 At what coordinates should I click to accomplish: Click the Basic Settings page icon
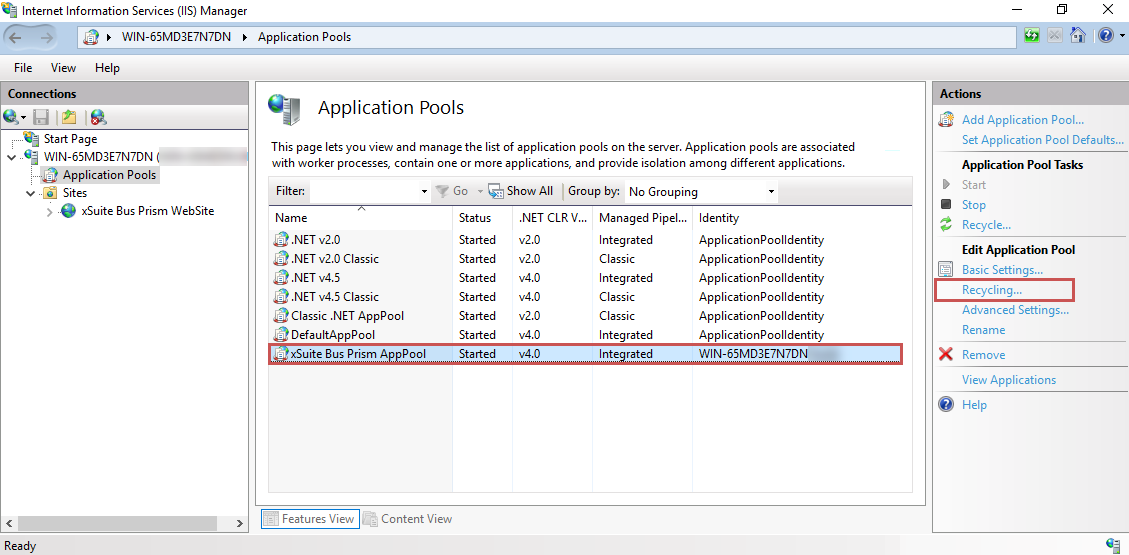point(946,269)
